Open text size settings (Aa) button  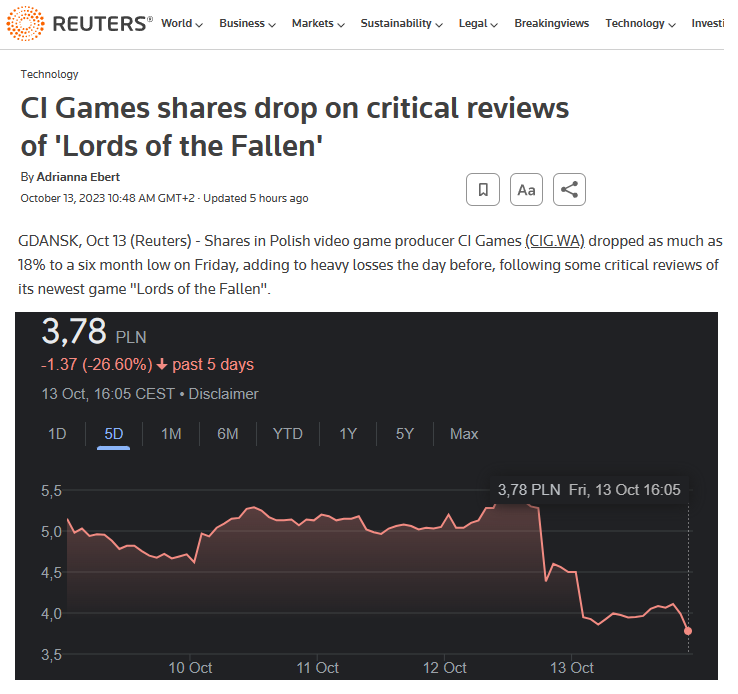[x=526, y=190]
